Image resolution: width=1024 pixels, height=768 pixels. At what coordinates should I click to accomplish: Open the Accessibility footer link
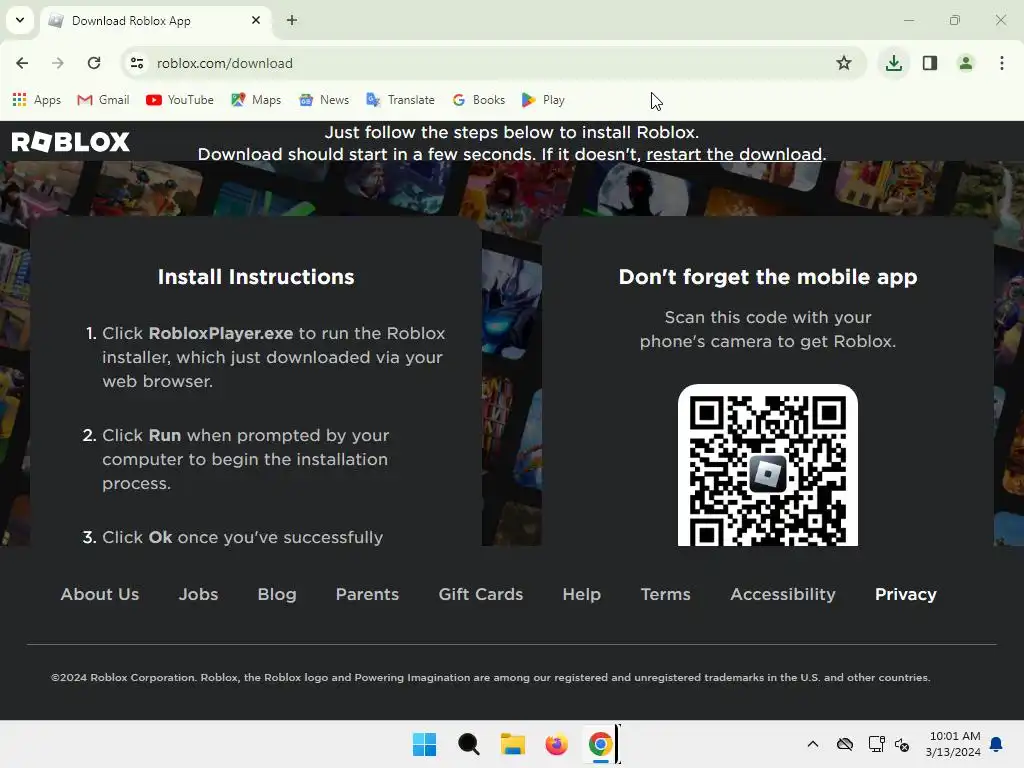[783, 594]
